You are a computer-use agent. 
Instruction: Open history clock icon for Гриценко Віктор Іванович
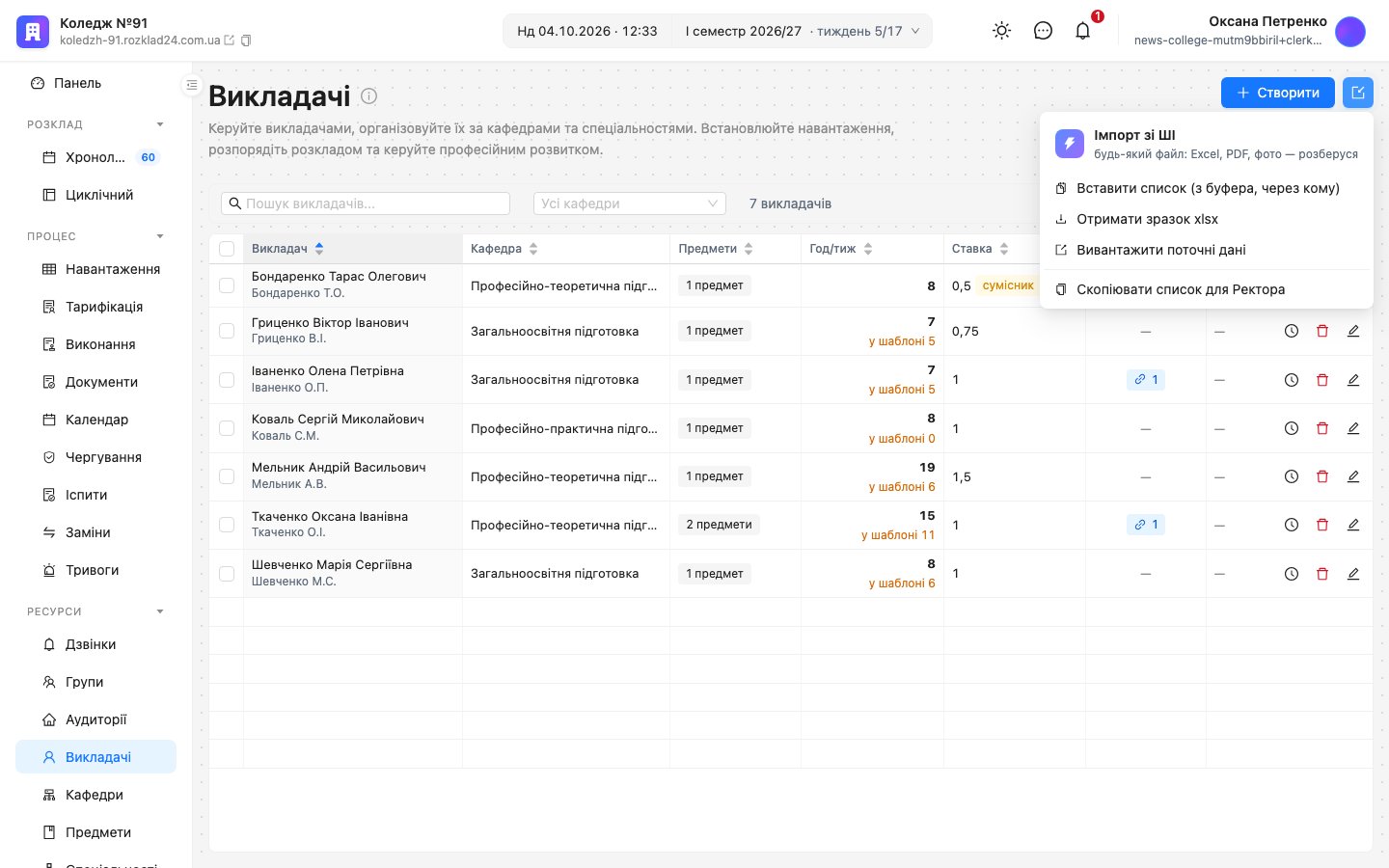coord(1292,331)
